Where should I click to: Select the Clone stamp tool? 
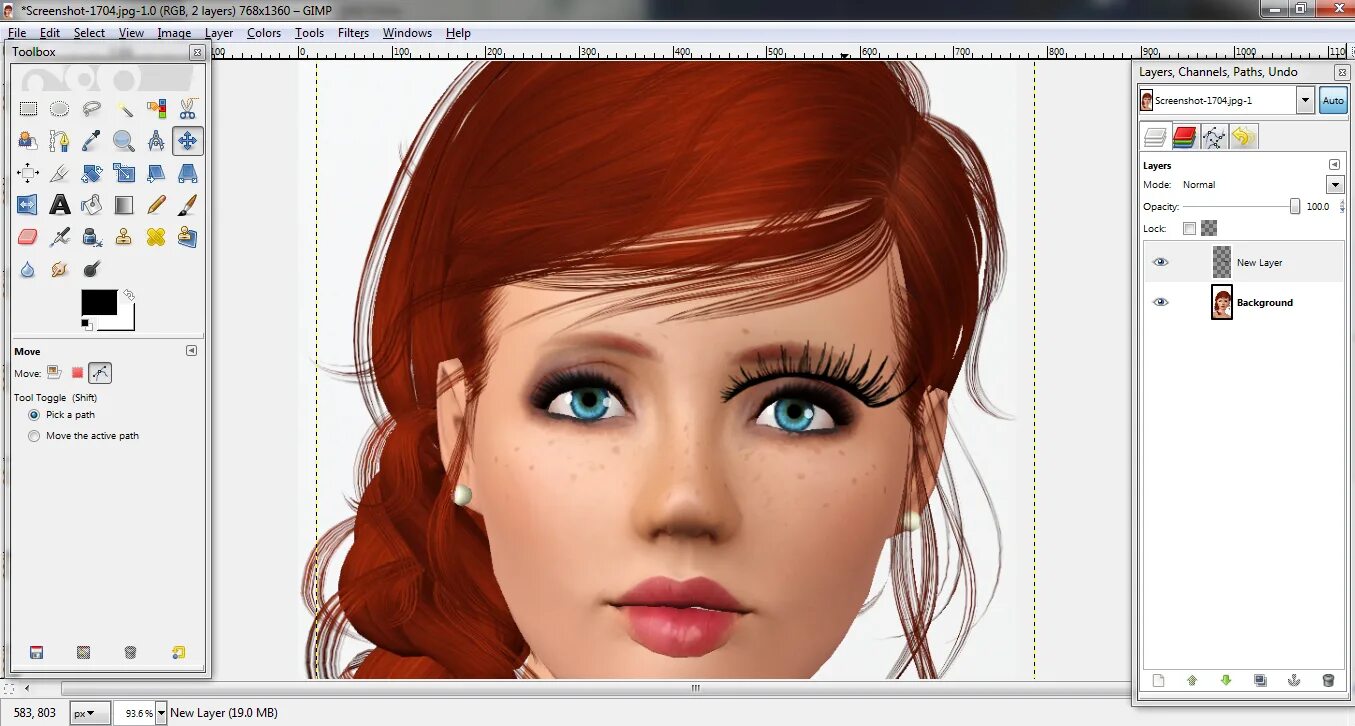[124, 237]
